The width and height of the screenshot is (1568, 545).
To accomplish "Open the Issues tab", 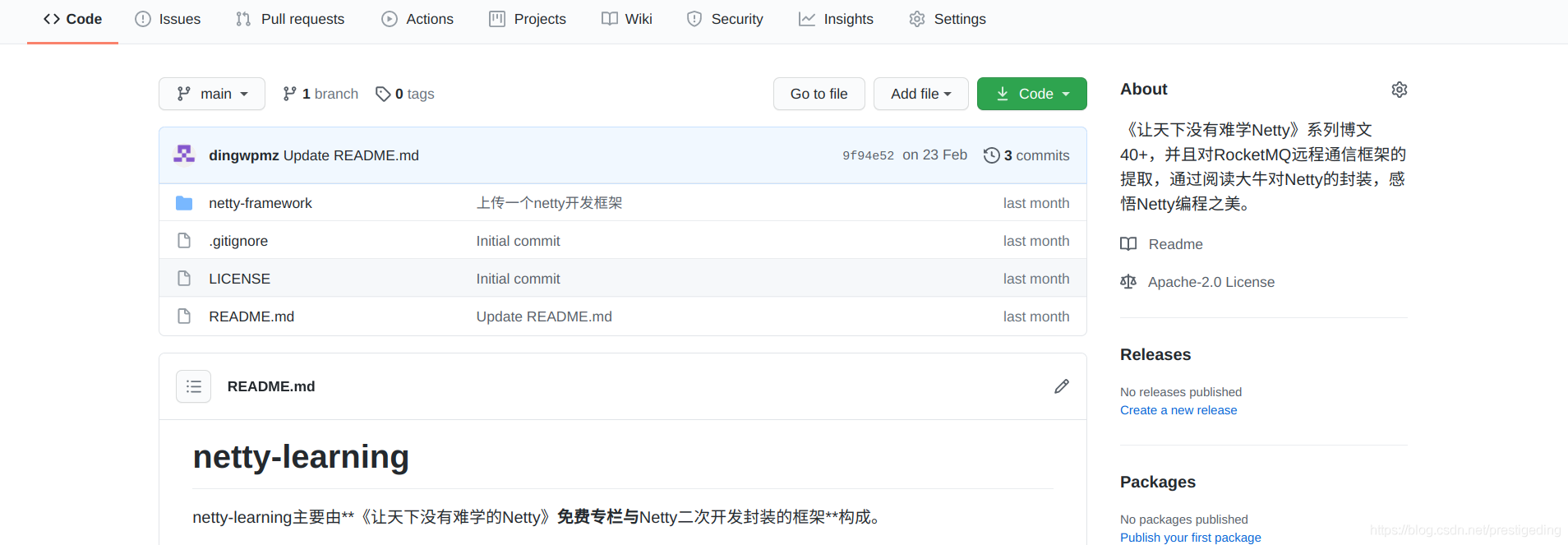I will tap(168, 19).
